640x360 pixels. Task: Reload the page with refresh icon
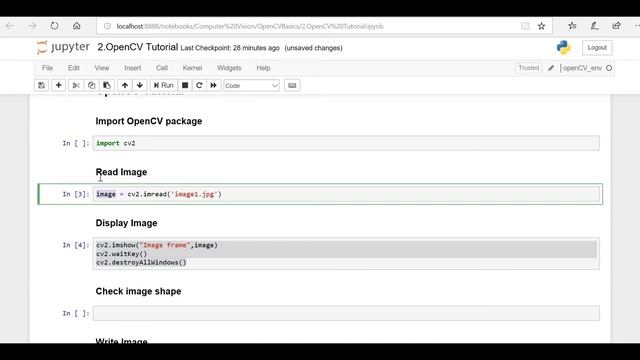click(x=54, y=26)
